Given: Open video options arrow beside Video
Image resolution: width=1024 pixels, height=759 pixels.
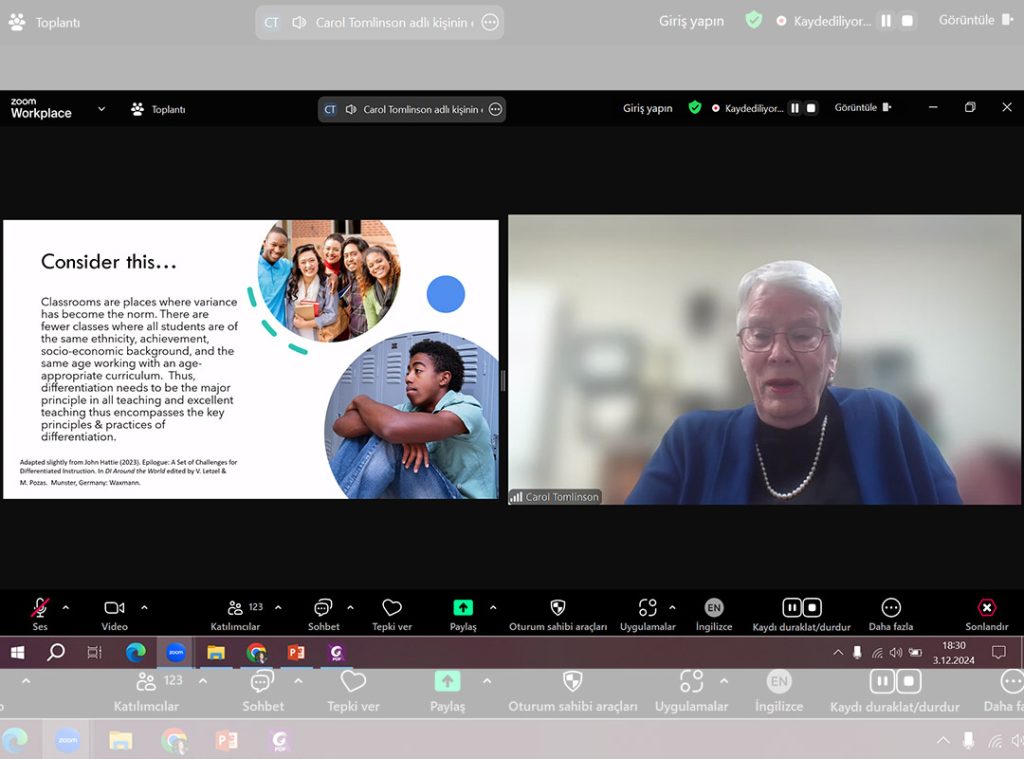Looking at the screenshot, I should (144, 607).
